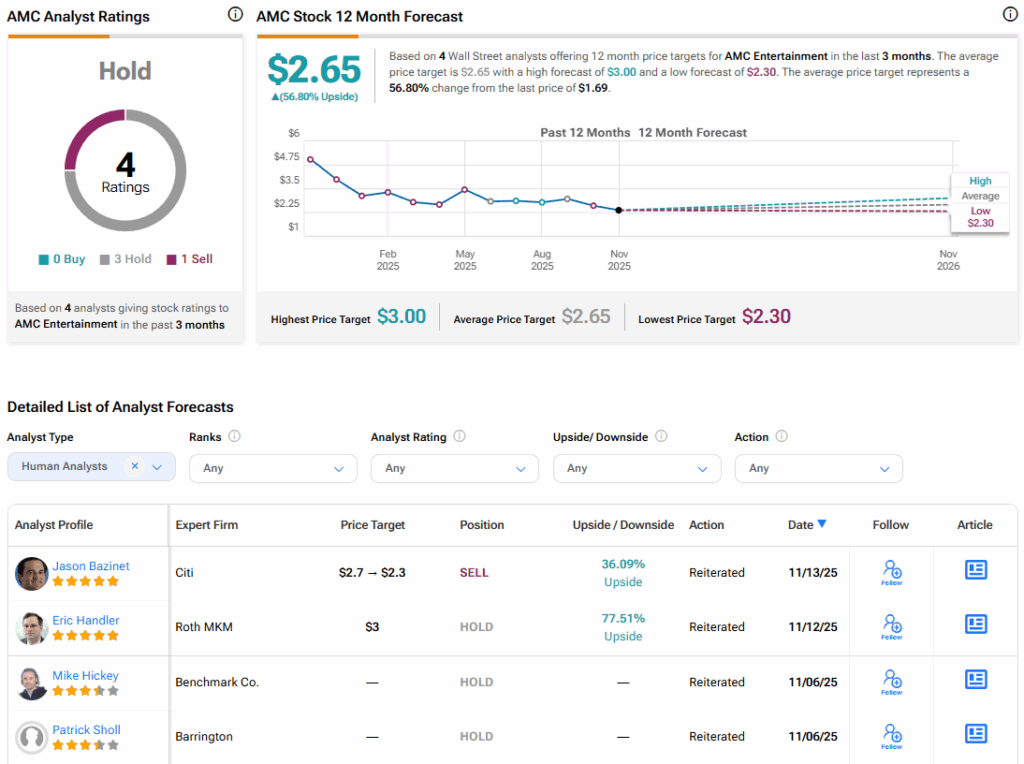Open article icon for Jason Bazinet row
Viewport: 1024px width, 764px height.
coord(975,570)
